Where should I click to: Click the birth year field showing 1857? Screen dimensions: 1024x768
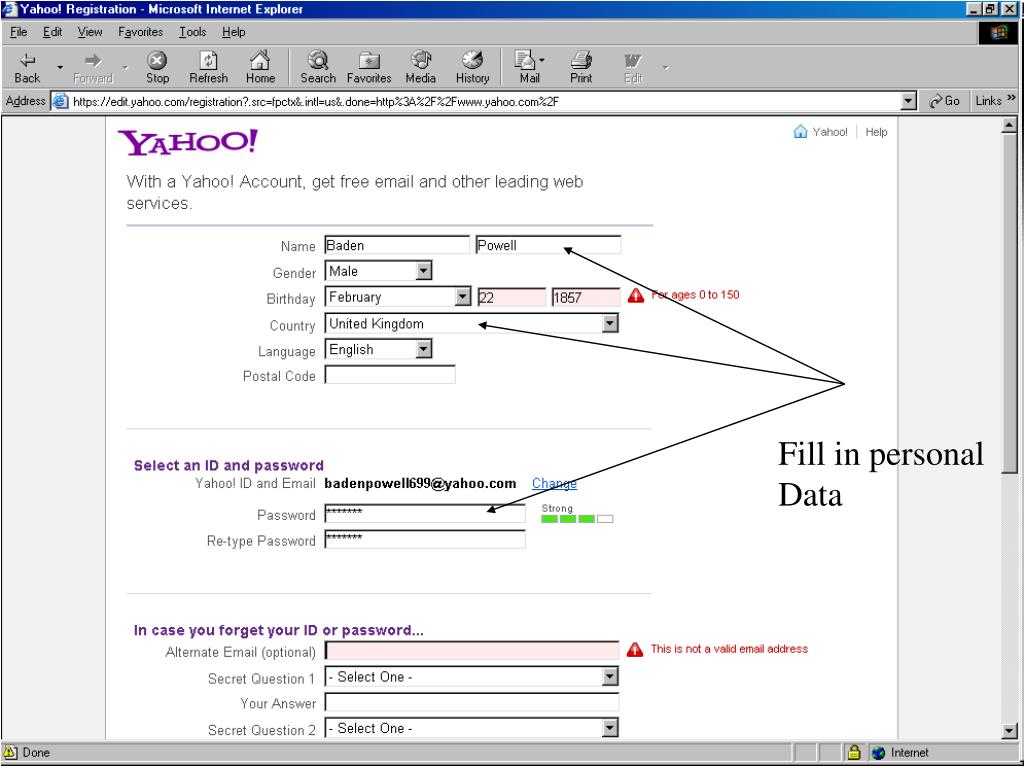pyautogui.click(x=586, y=298)
